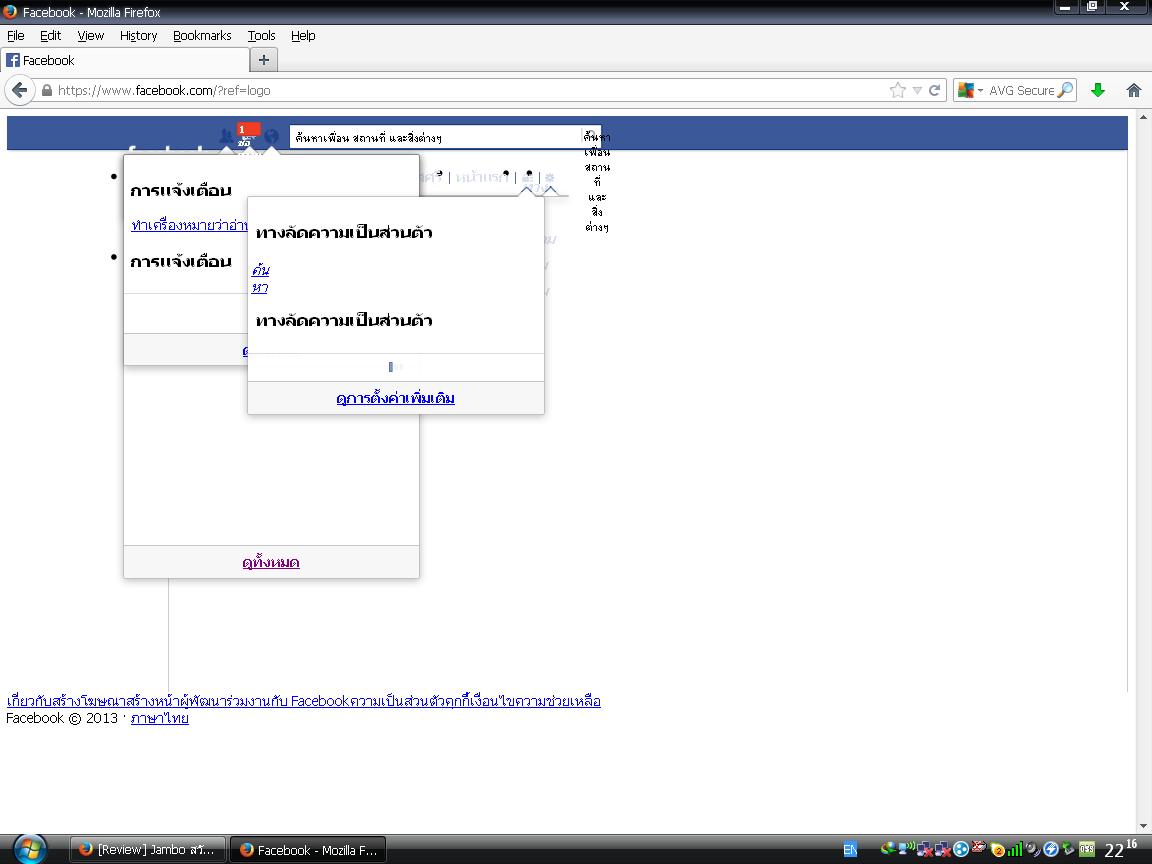Click the 'ค้นหา' link in privacy shortcuts
The image size is (1152, 864).
click(260, 278)
